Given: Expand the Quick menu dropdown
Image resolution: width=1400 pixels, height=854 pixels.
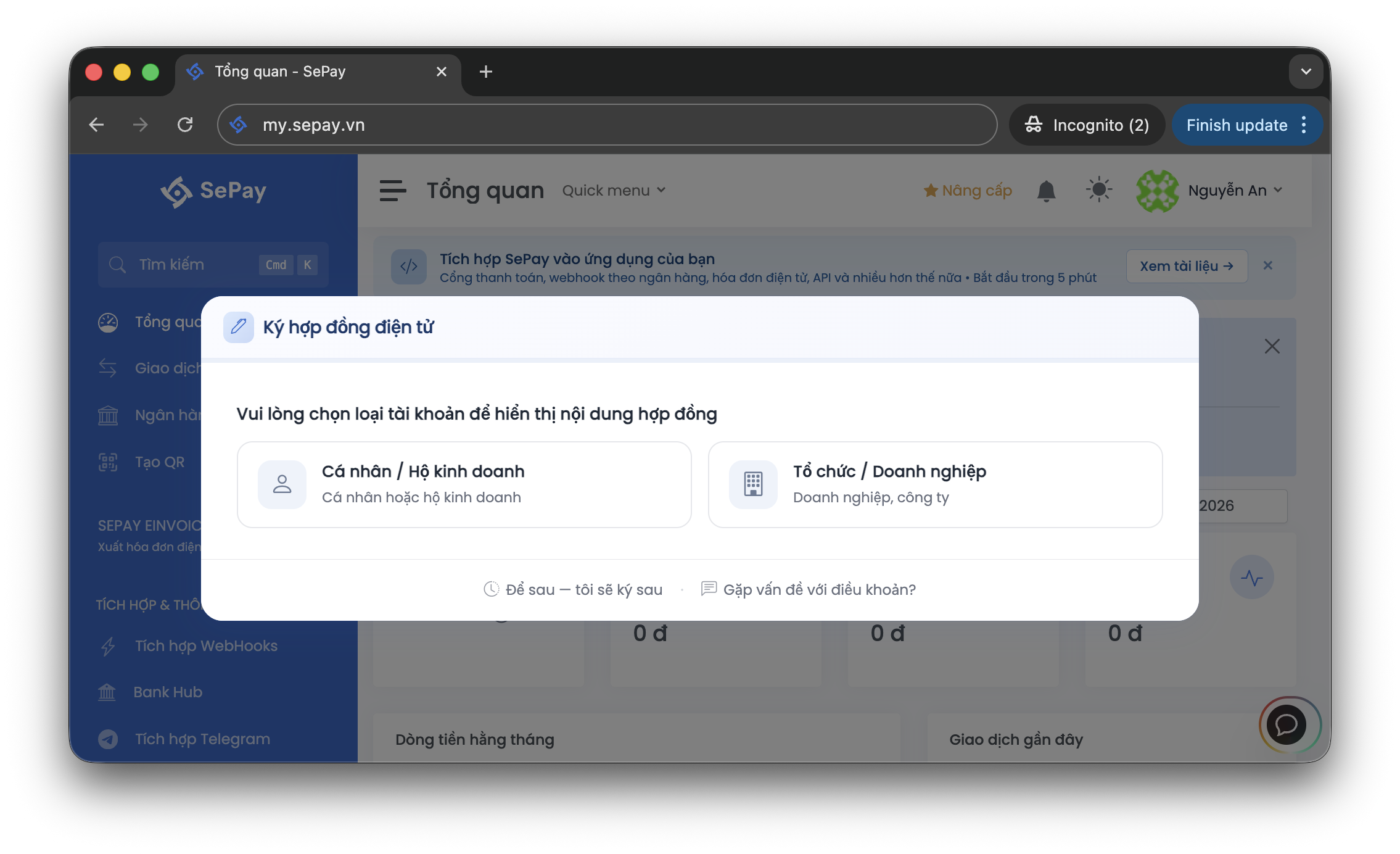Looking at the screenshot, I should pos(614,191).
